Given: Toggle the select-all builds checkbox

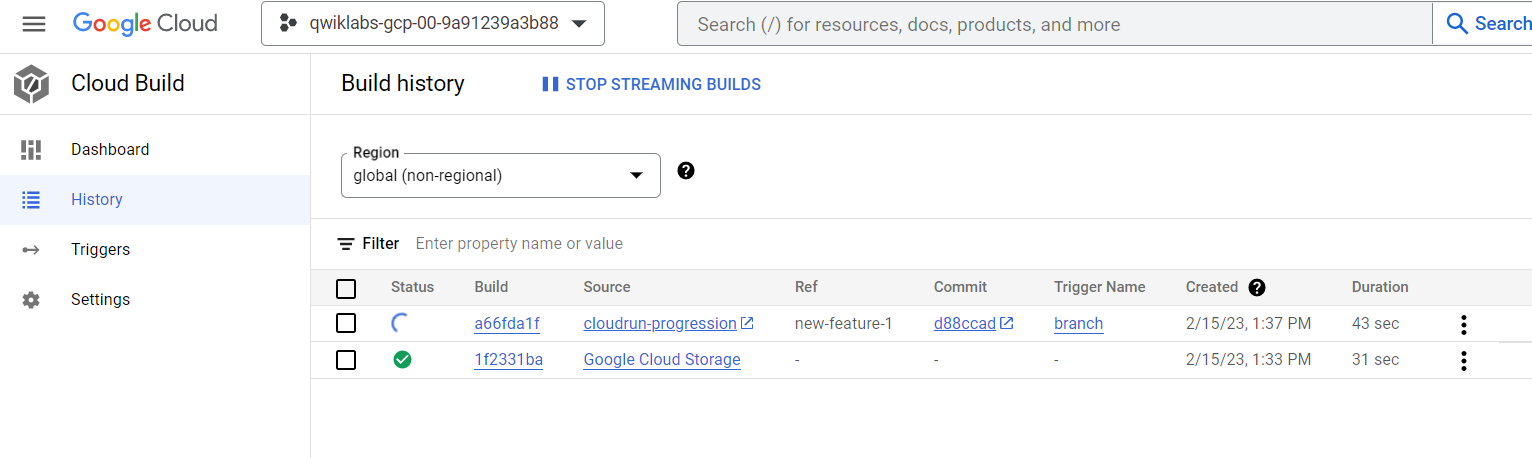Looking at the screenshot, I should [346, 288].
